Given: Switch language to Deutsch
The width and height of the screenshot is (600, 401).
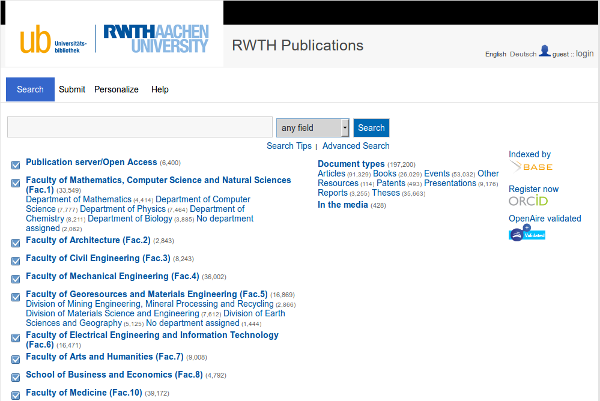Looking at the screenshot, I should [x=522, y=54].
